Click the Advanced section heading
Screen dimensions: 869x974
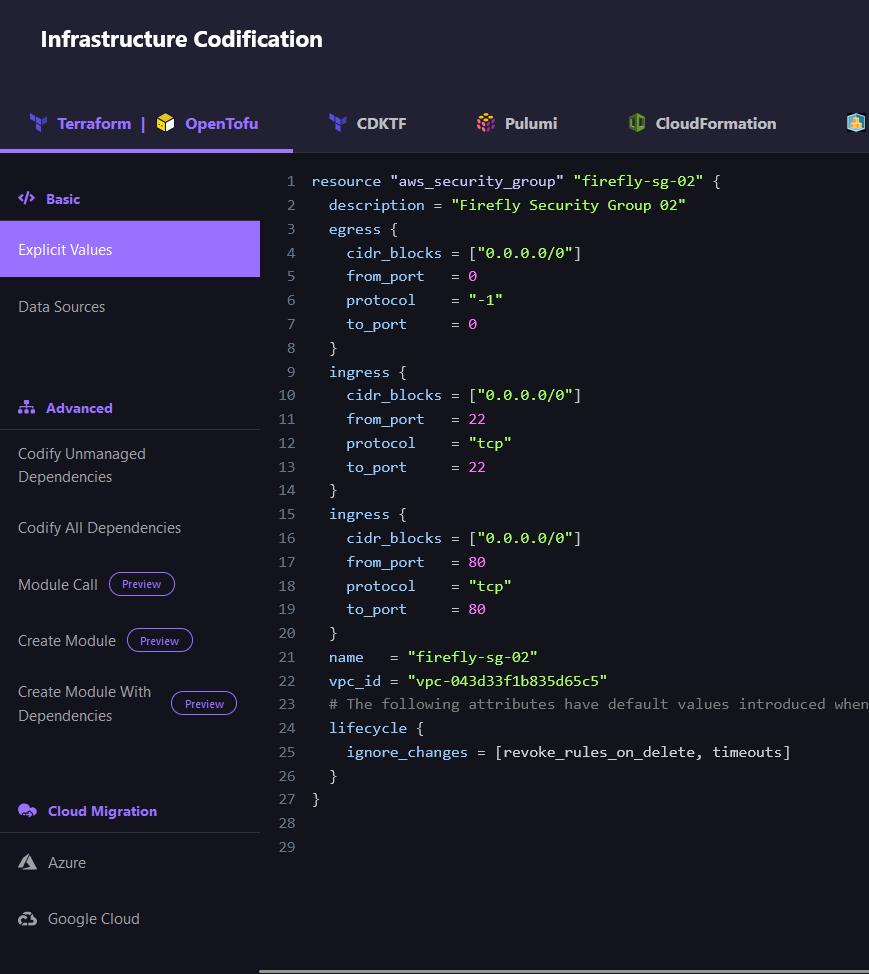[x=80, y=408]
